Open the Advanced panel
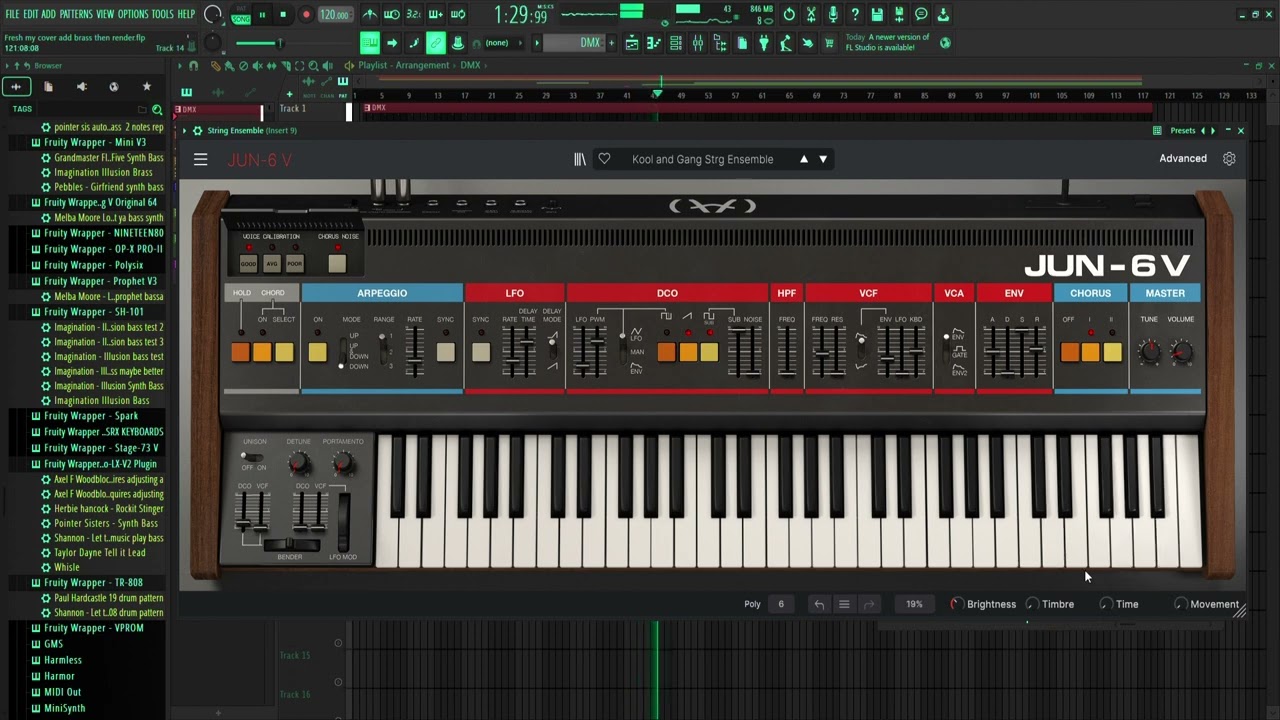This screenshot has height=720, width=1280. point(1183,159)
